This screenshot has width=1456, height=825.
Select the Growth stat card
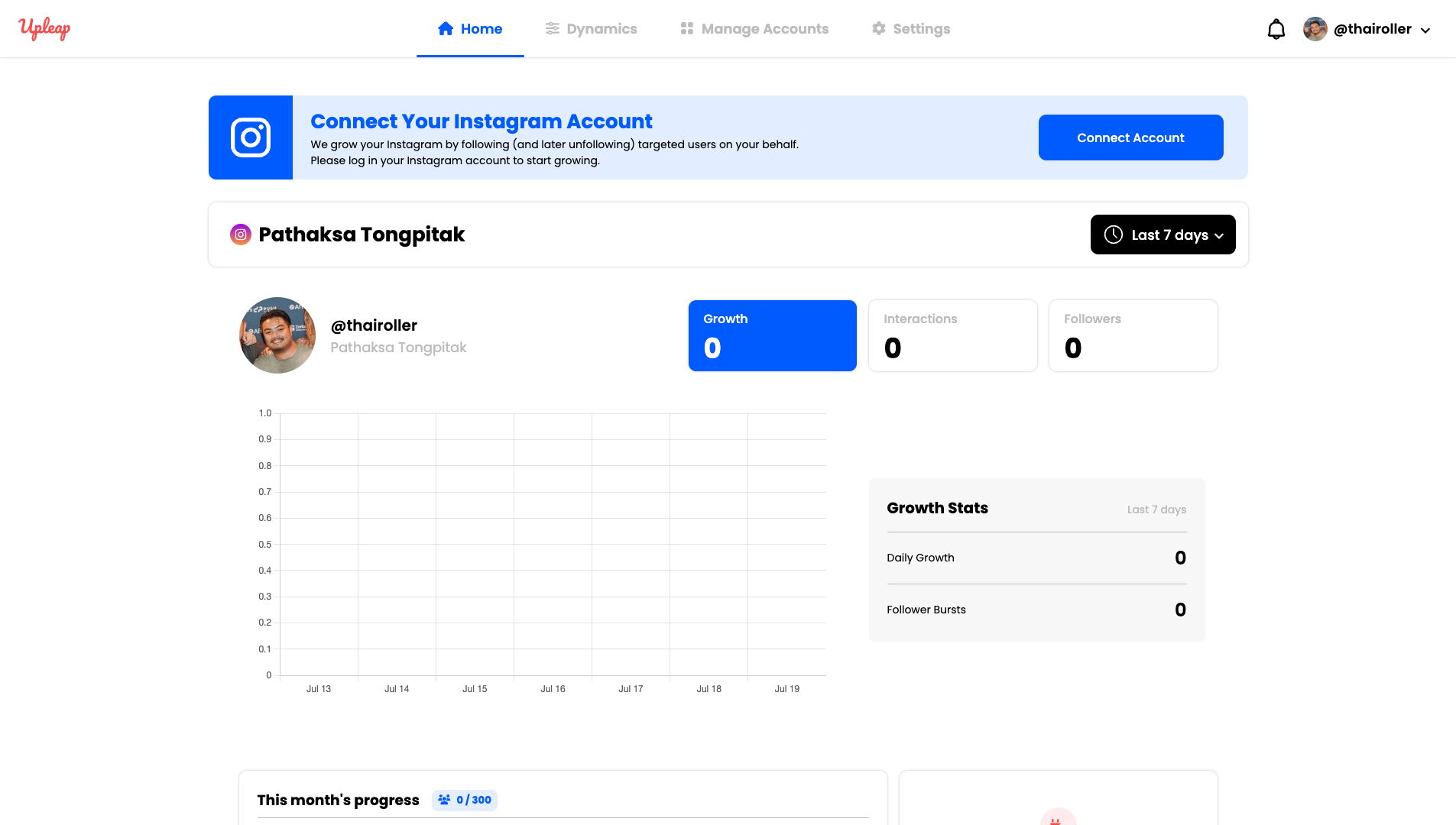point(772,335)
